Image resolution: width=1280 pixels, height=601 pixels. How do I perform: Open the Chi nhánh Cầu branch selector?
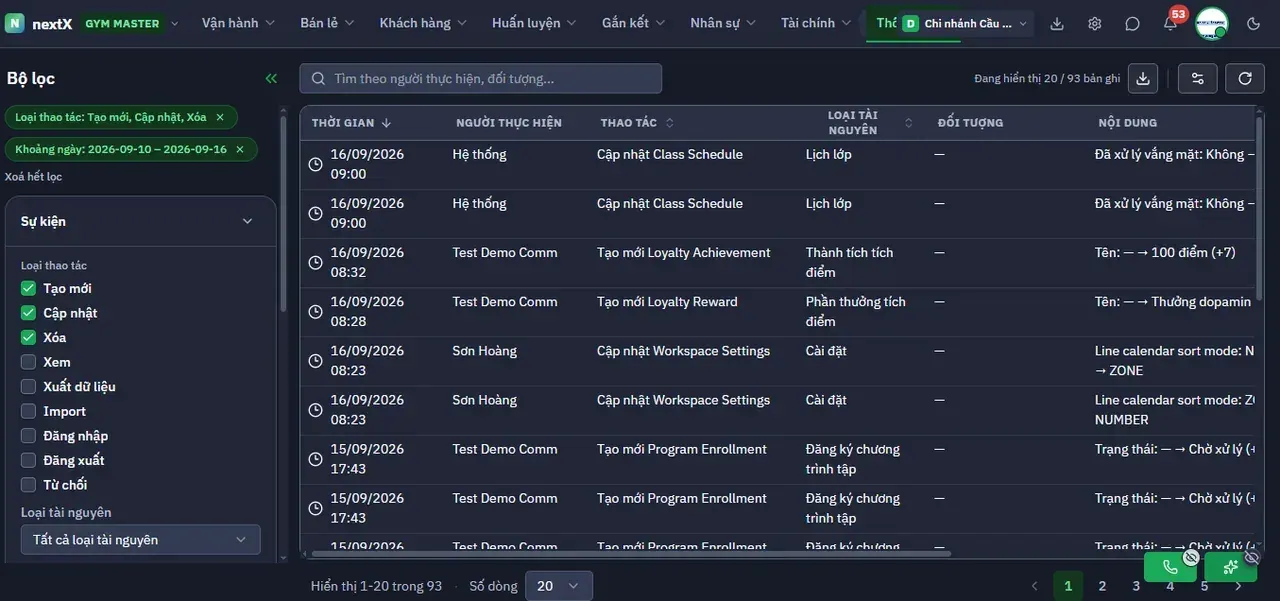[x=966, y=24]
